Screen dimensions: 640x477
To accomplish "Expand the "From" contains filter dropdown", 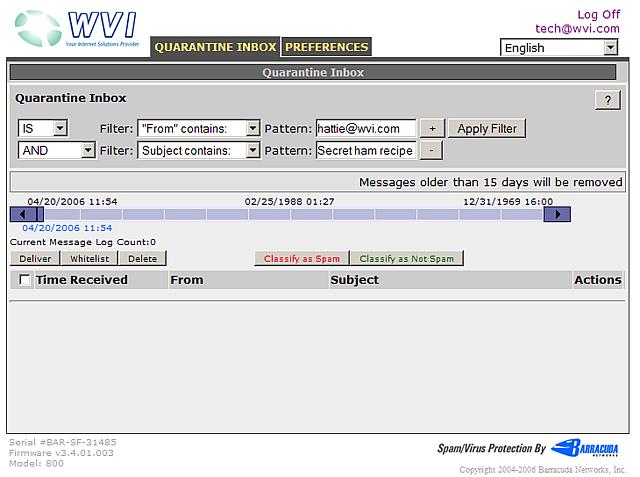I will pos(199,129).
